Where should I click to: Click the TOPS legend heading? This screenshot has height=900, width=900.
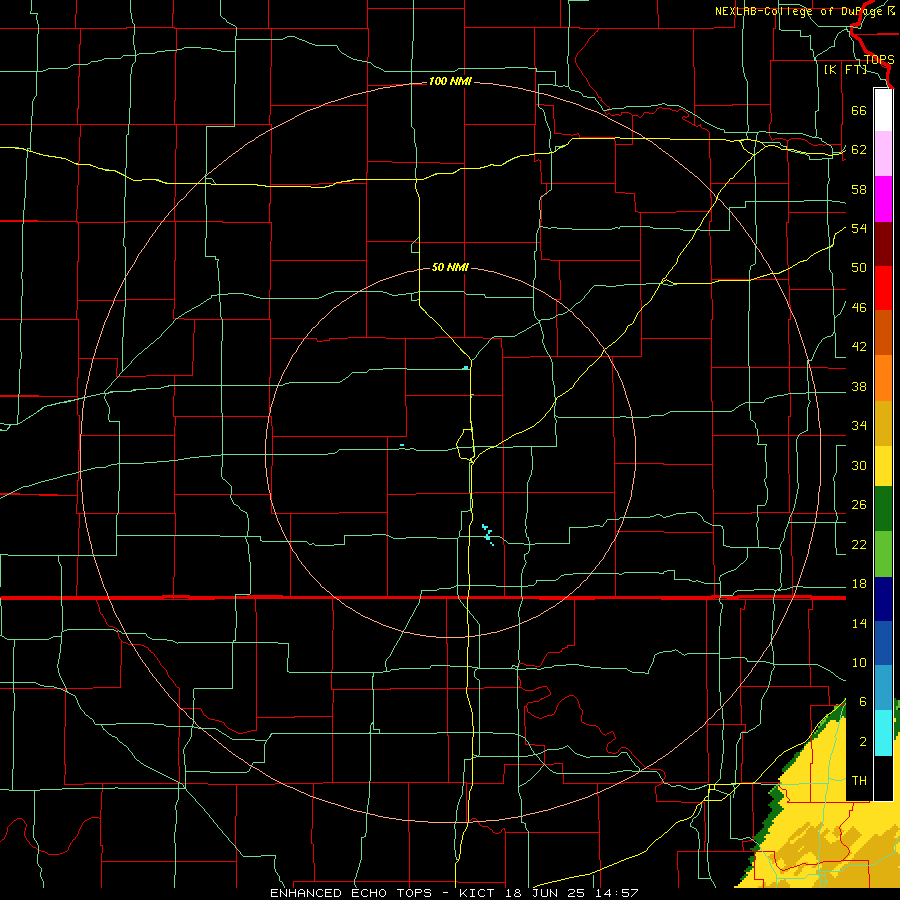pyautogui.click(x=879, y=60)
